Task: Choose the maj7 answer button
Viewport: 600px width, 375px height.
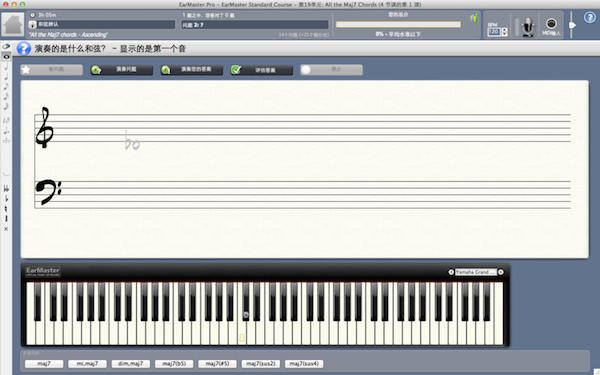Action: click(44, 364)
